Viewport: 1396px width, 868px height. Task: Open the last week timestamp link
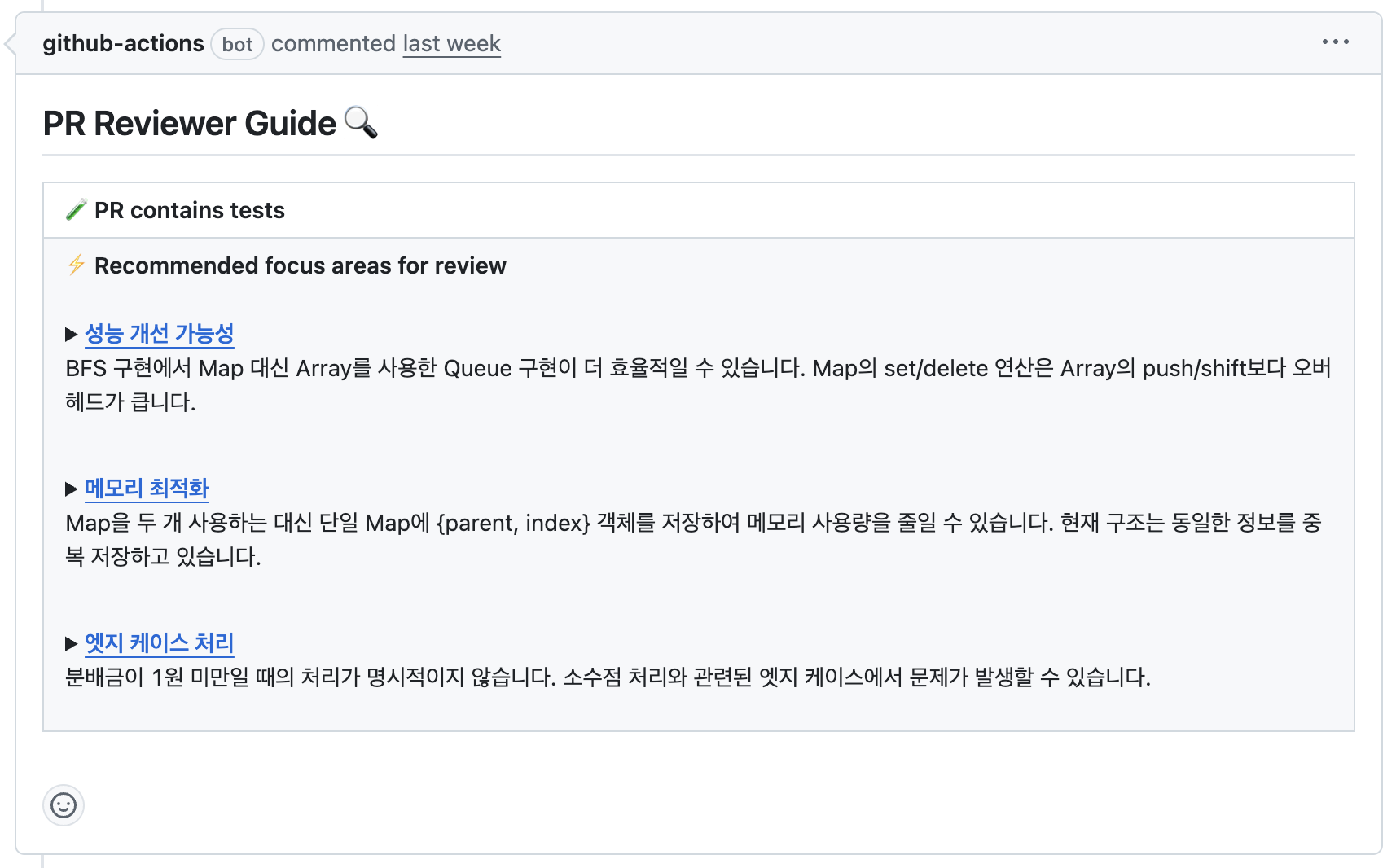click(451, 43)
